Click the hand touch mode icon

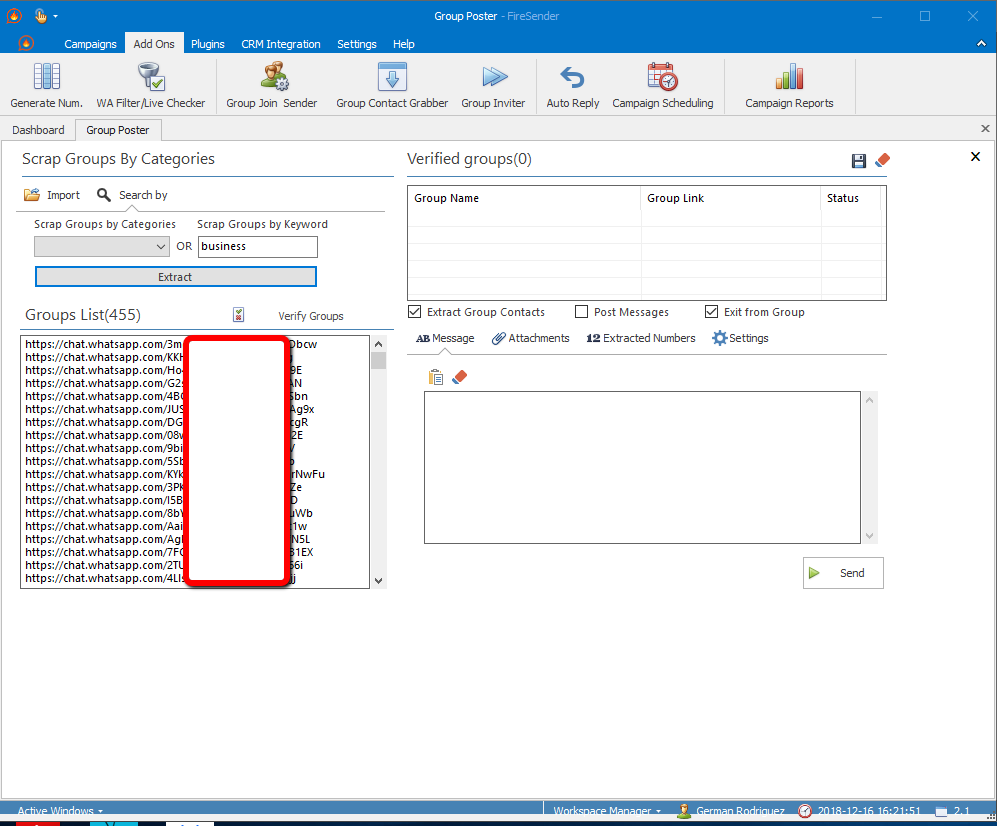[41, 16]
